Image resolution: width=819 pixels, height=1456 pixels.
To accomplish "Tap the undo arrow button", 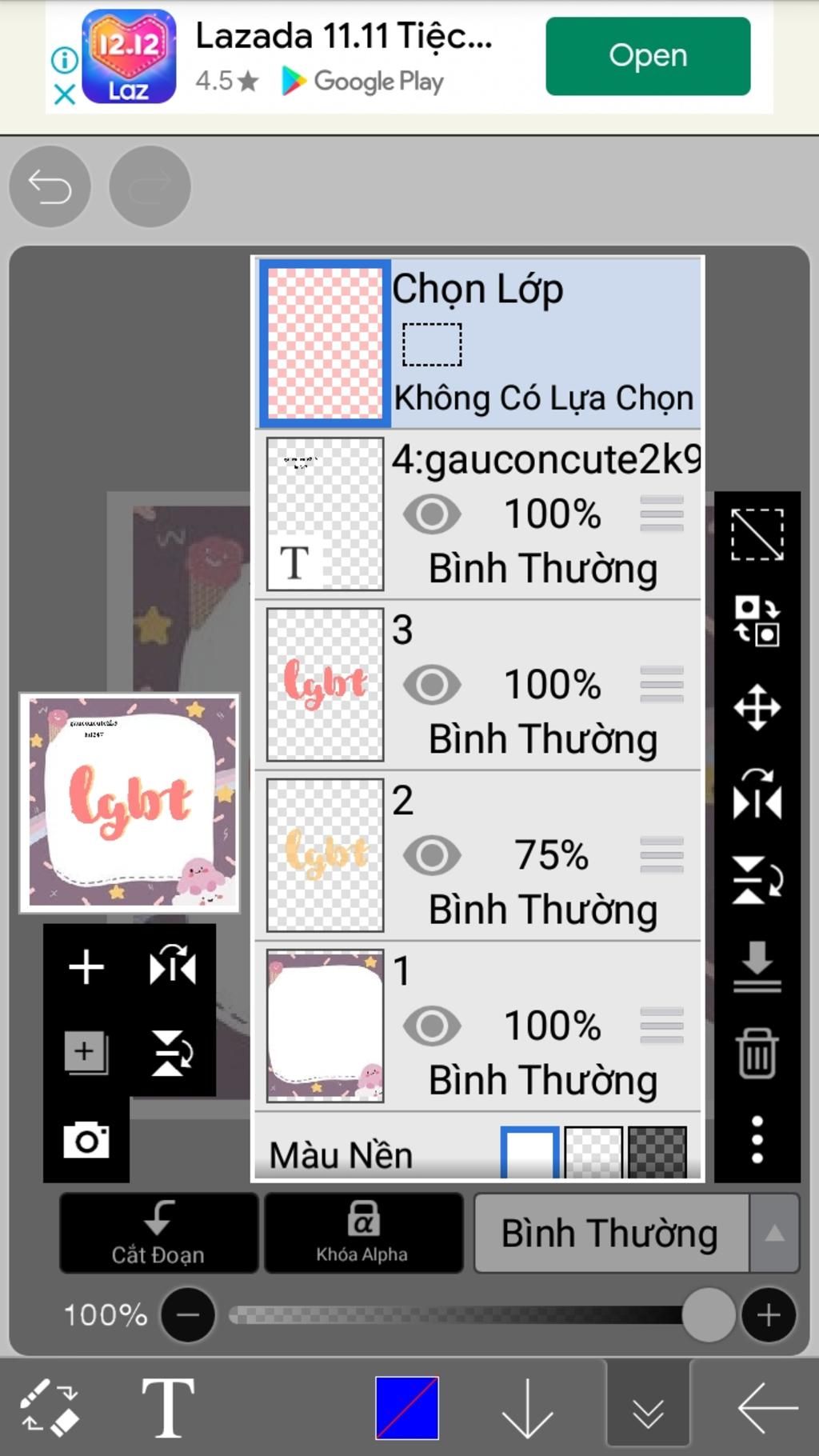I will [x=50, y=187].
